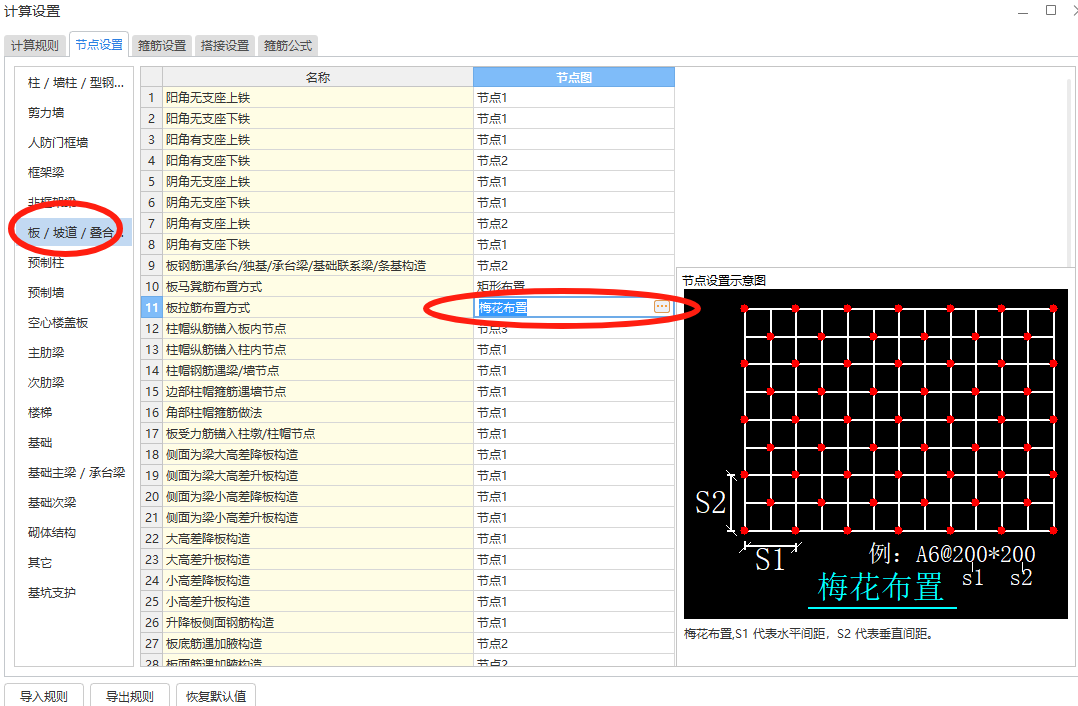
Task: Select the 基坑支护 category
Action: pos(74,593)
